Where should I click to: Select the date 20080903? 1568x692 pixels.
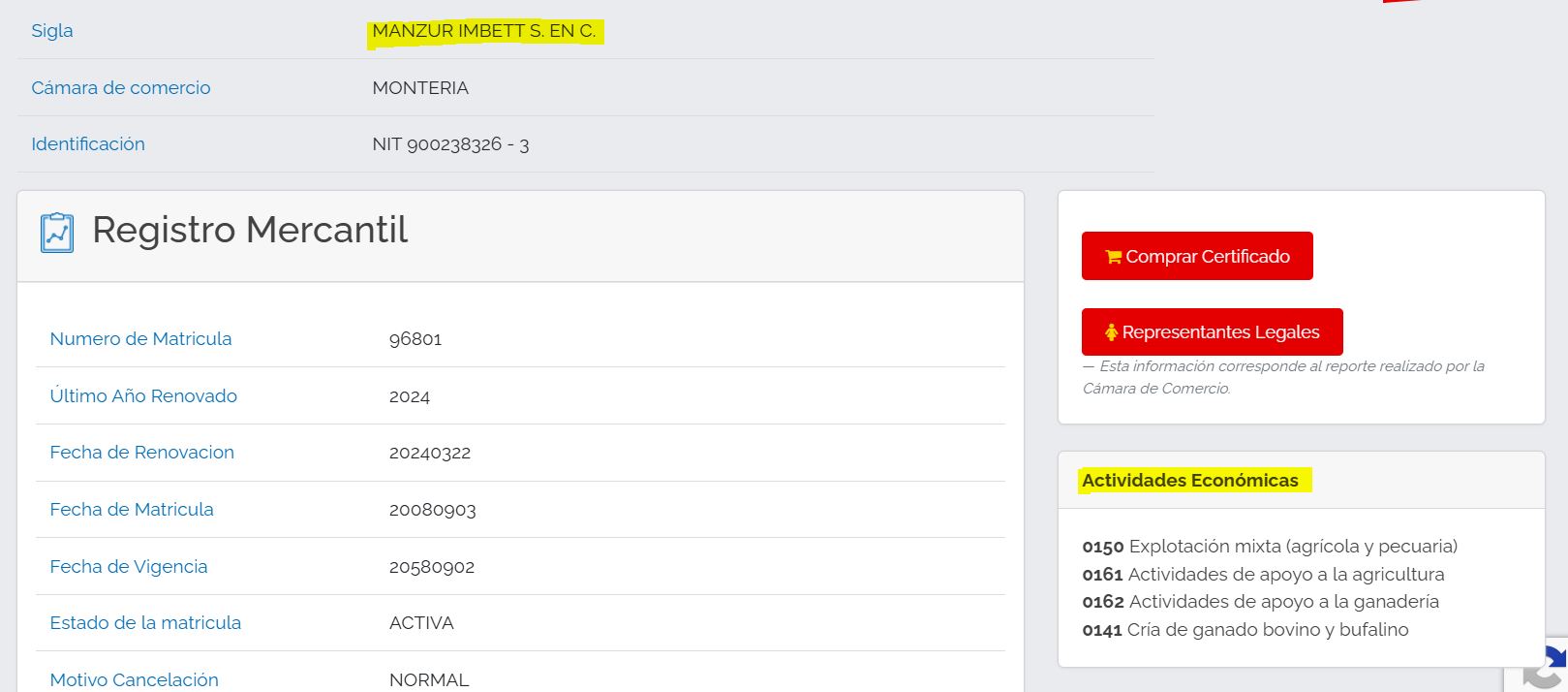click(433, 510)
